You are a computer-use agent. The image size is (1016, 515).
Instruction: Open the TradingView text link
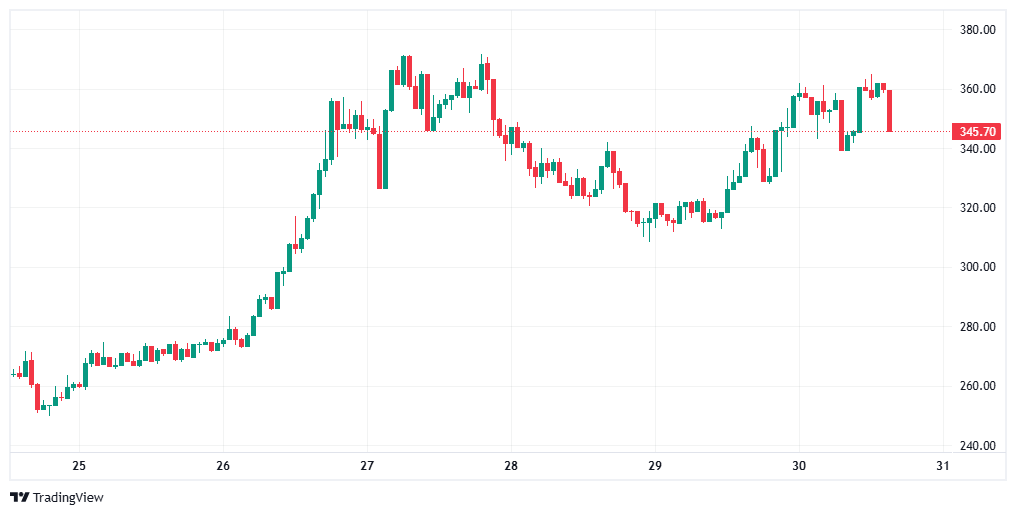coord(68,497)
